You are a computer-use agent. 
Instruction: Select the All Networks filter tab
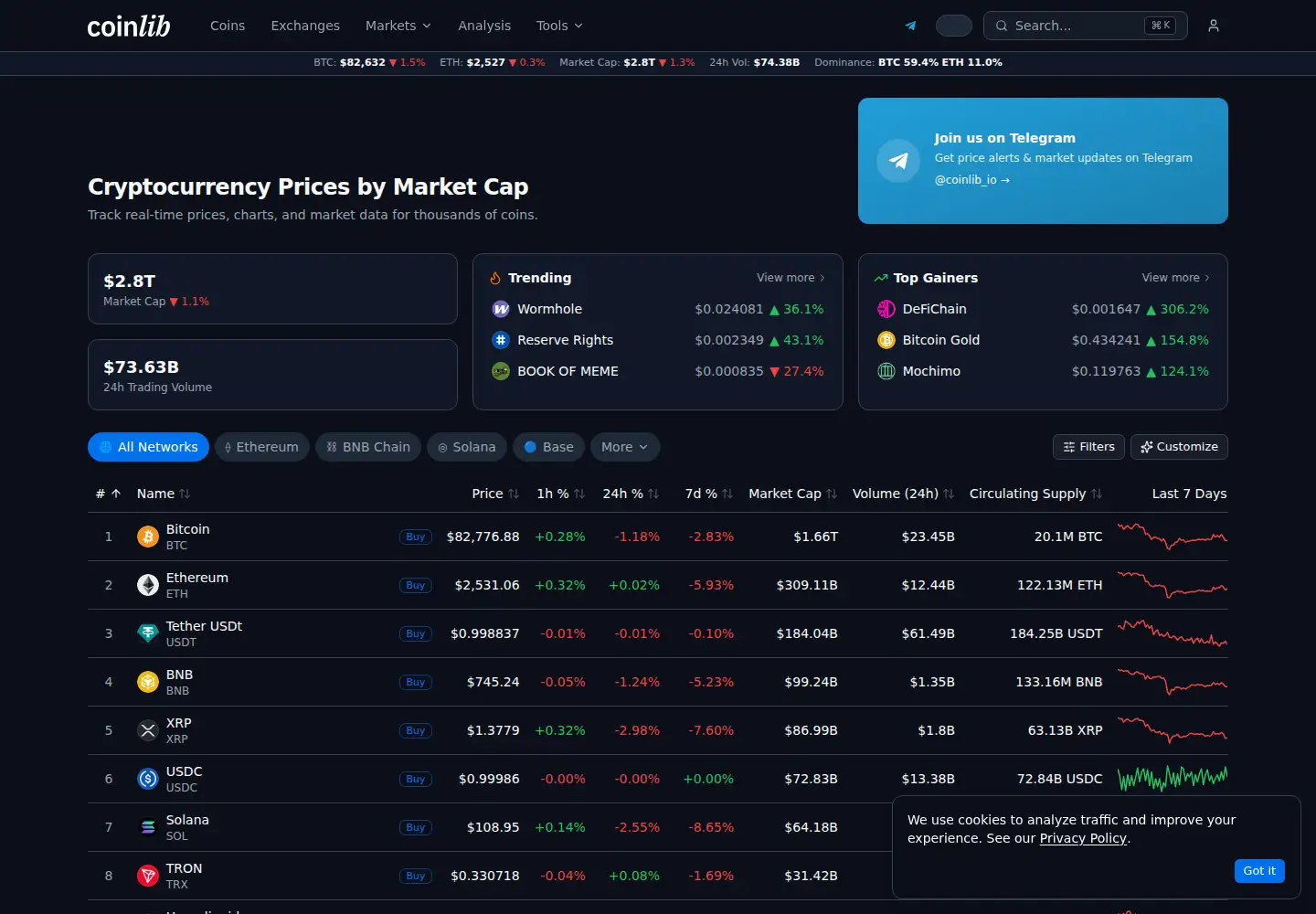148,447
